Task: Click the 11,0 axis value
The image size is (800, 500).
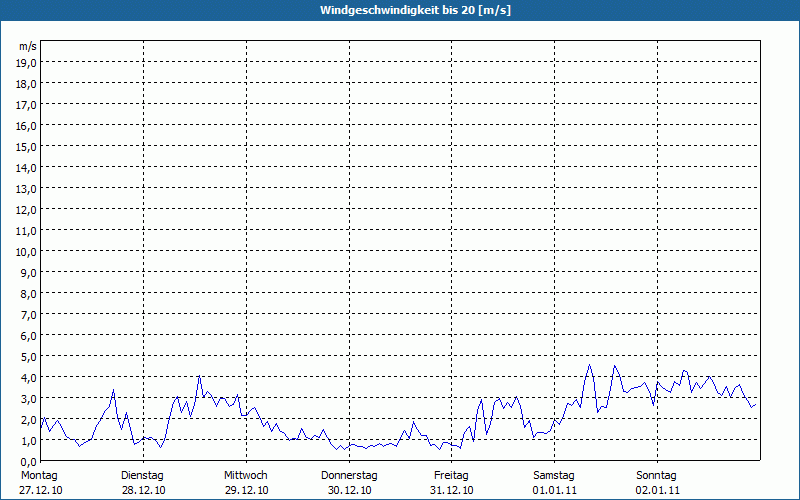Action: click(x=28, y=231)
